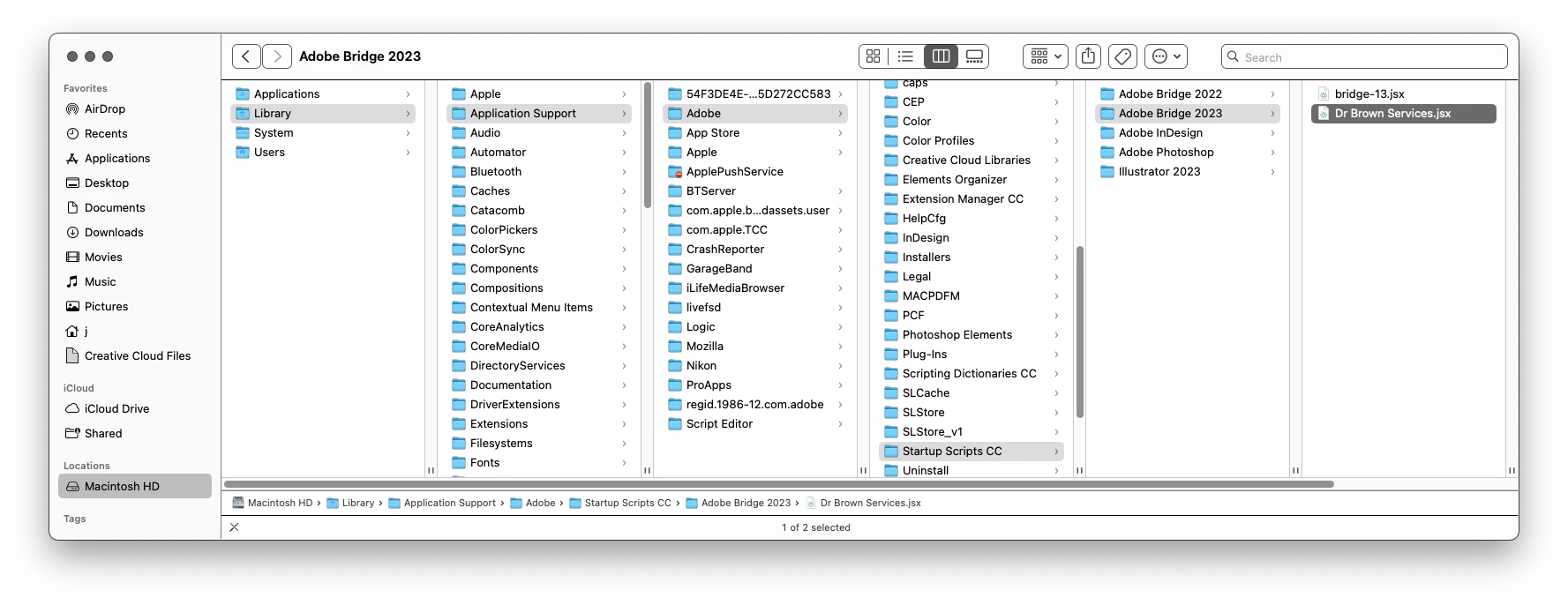
Task: Select Applications in the sidebar Favorites
Action: coord(135,159)
